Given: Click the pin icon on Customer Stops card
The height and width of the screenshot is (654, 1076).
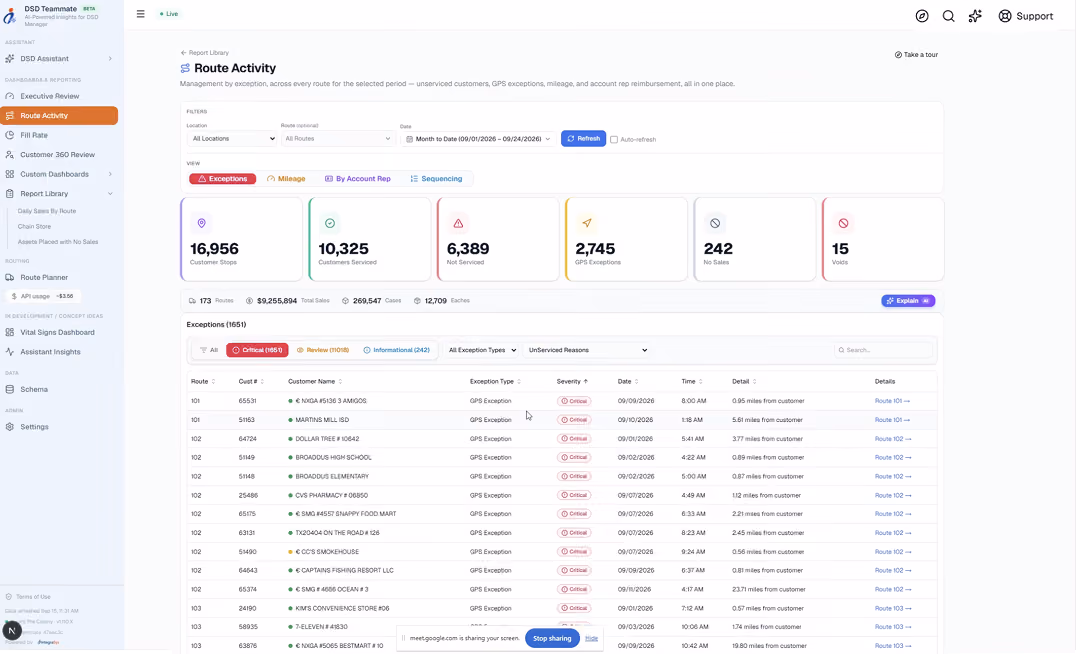Looking at the screenshot, I should pyautogui.click(x=201, y=223).
